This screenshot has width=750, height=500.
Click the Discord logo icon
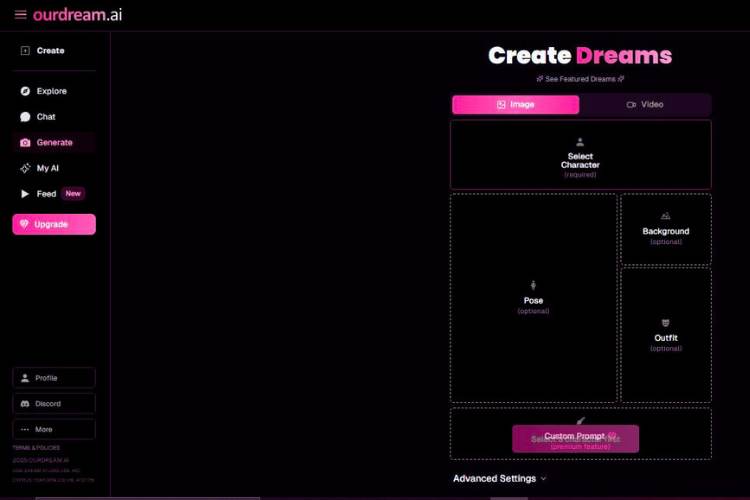[25, 404]
